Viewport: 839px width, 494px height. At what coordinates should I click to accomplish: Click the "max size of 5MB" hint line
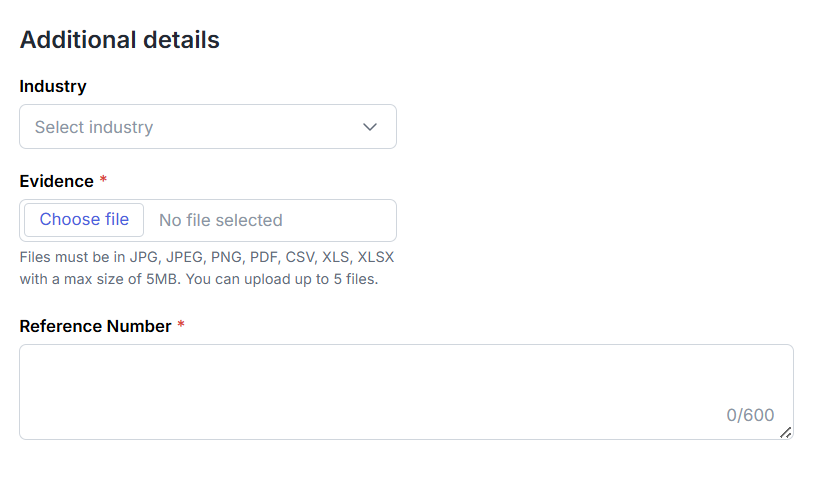(x=199, y=279)
